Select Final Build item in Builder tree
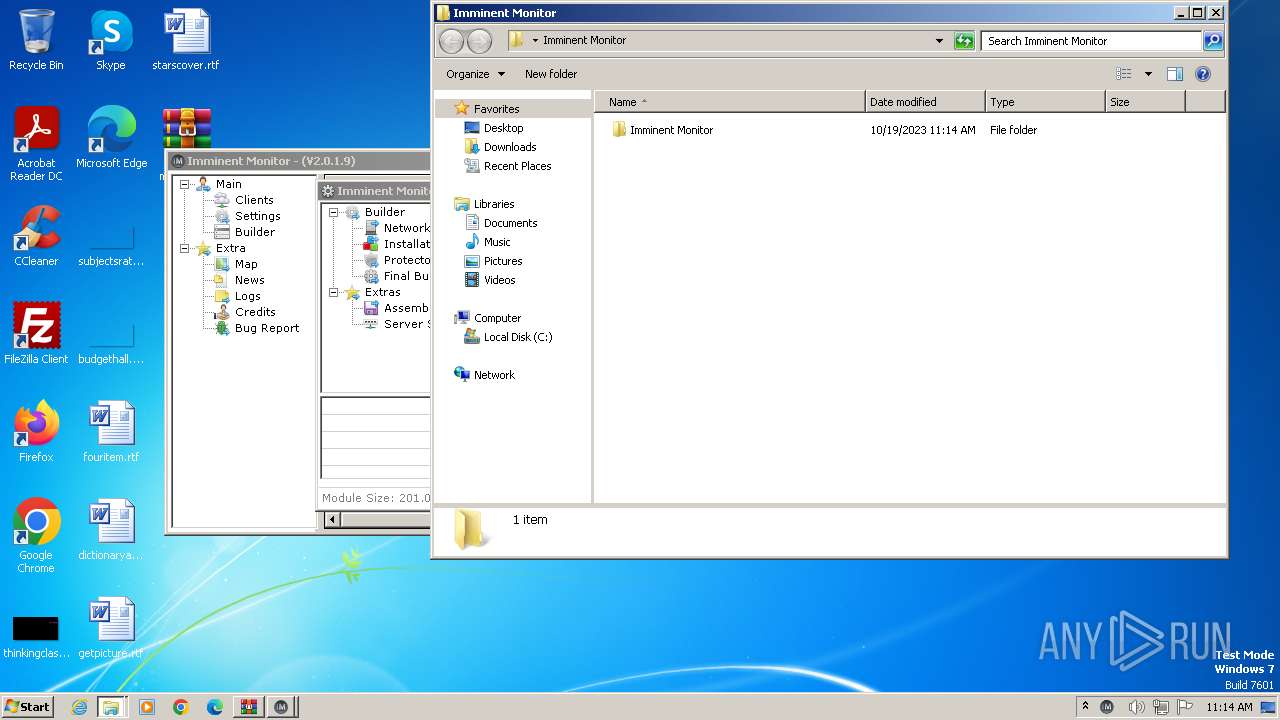This screenshot has height=720, width=1280. pos(406,276)
